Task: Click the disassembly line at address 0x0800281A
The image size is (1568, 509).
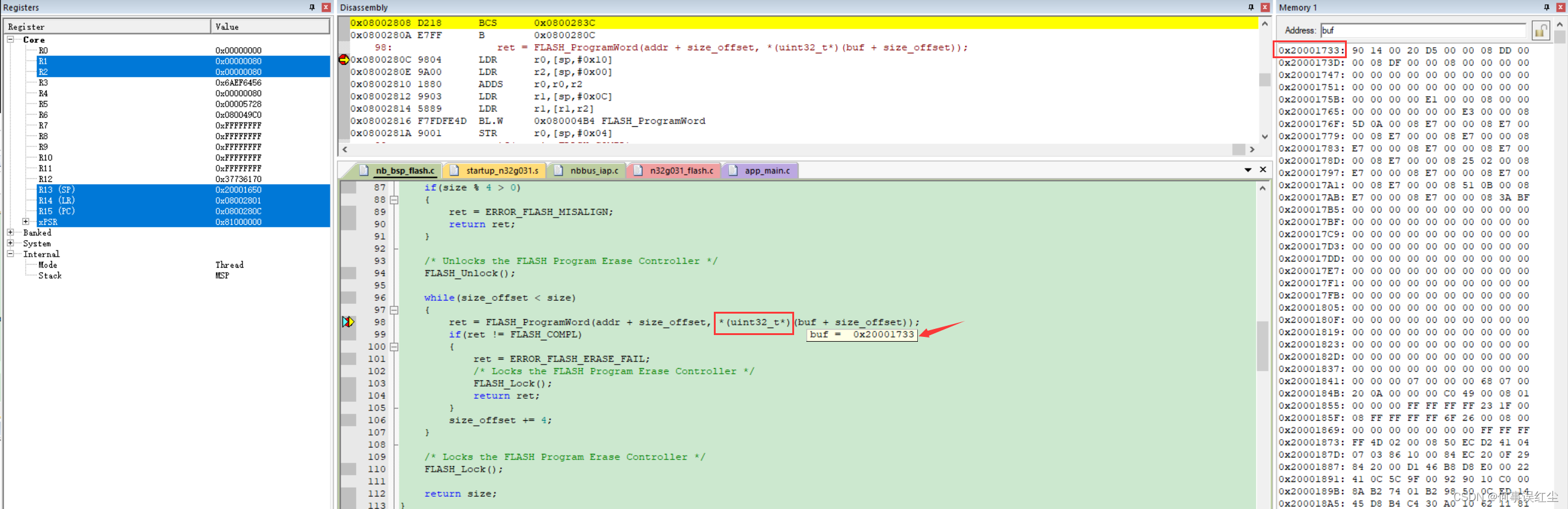Action: (x=803, y=133)
